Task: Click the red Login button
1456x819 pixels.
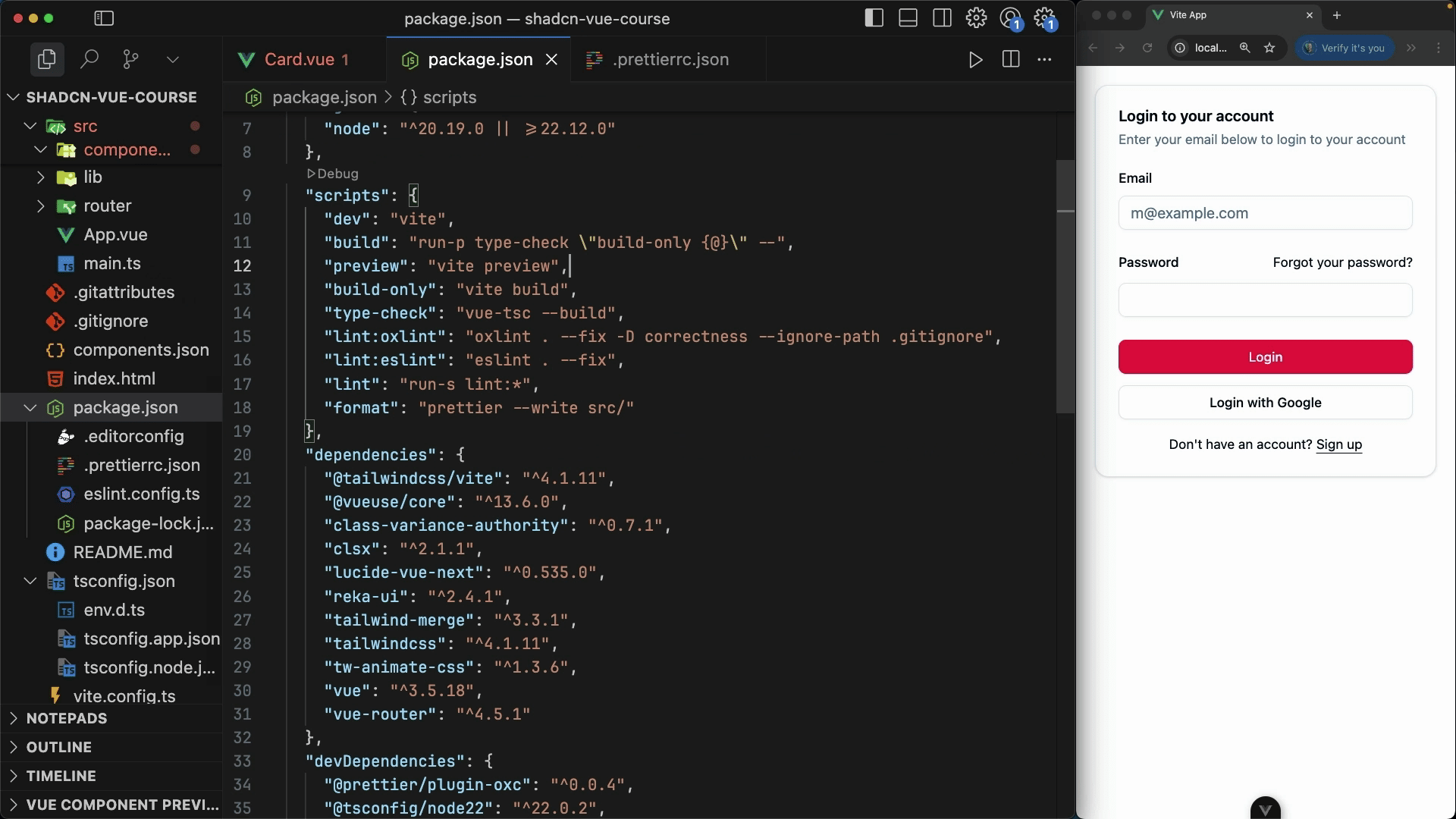Action: coord(1265,357)
